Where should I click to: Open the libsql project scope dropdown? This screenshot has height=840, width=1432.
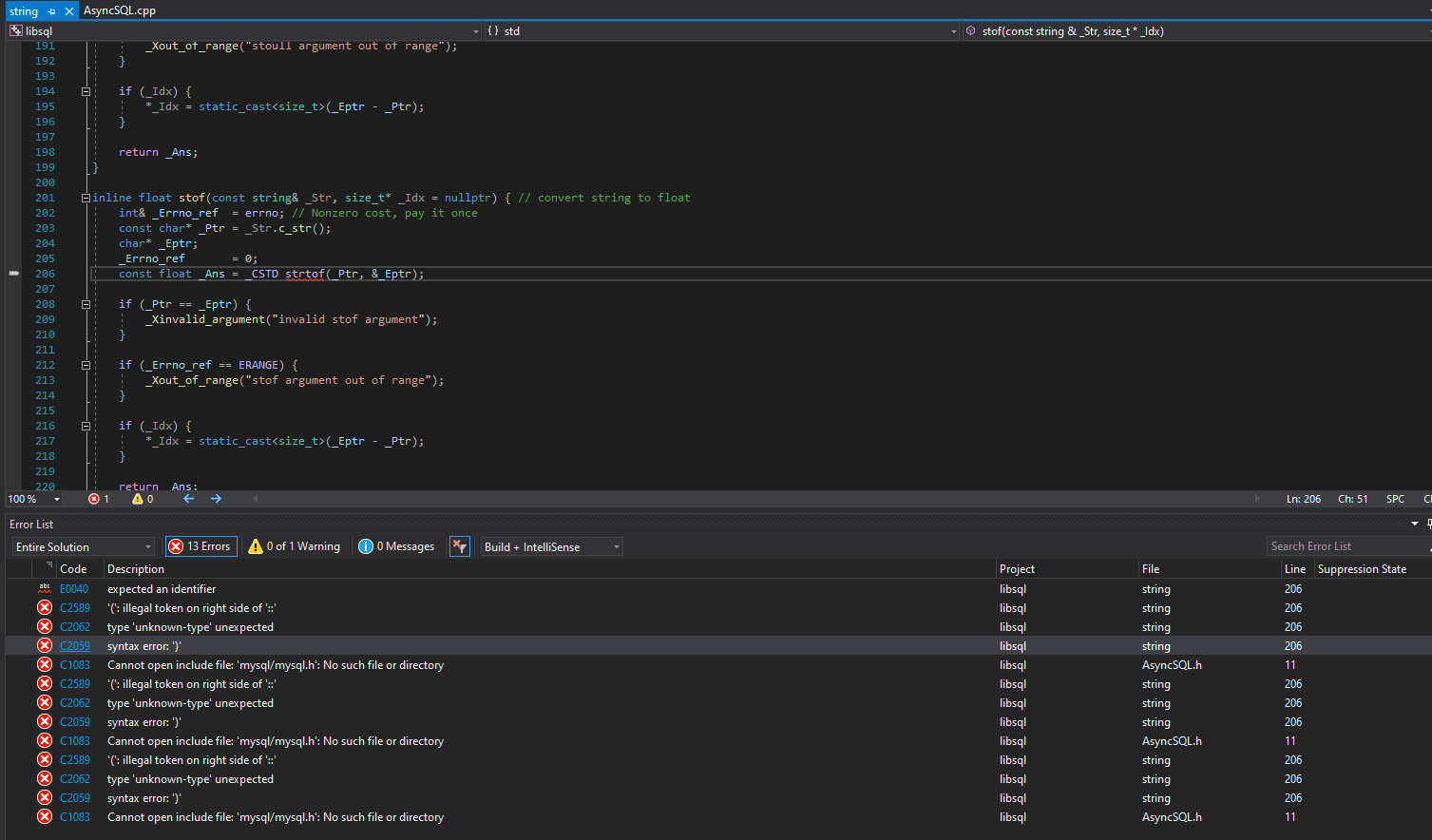(x=245, y=31)
